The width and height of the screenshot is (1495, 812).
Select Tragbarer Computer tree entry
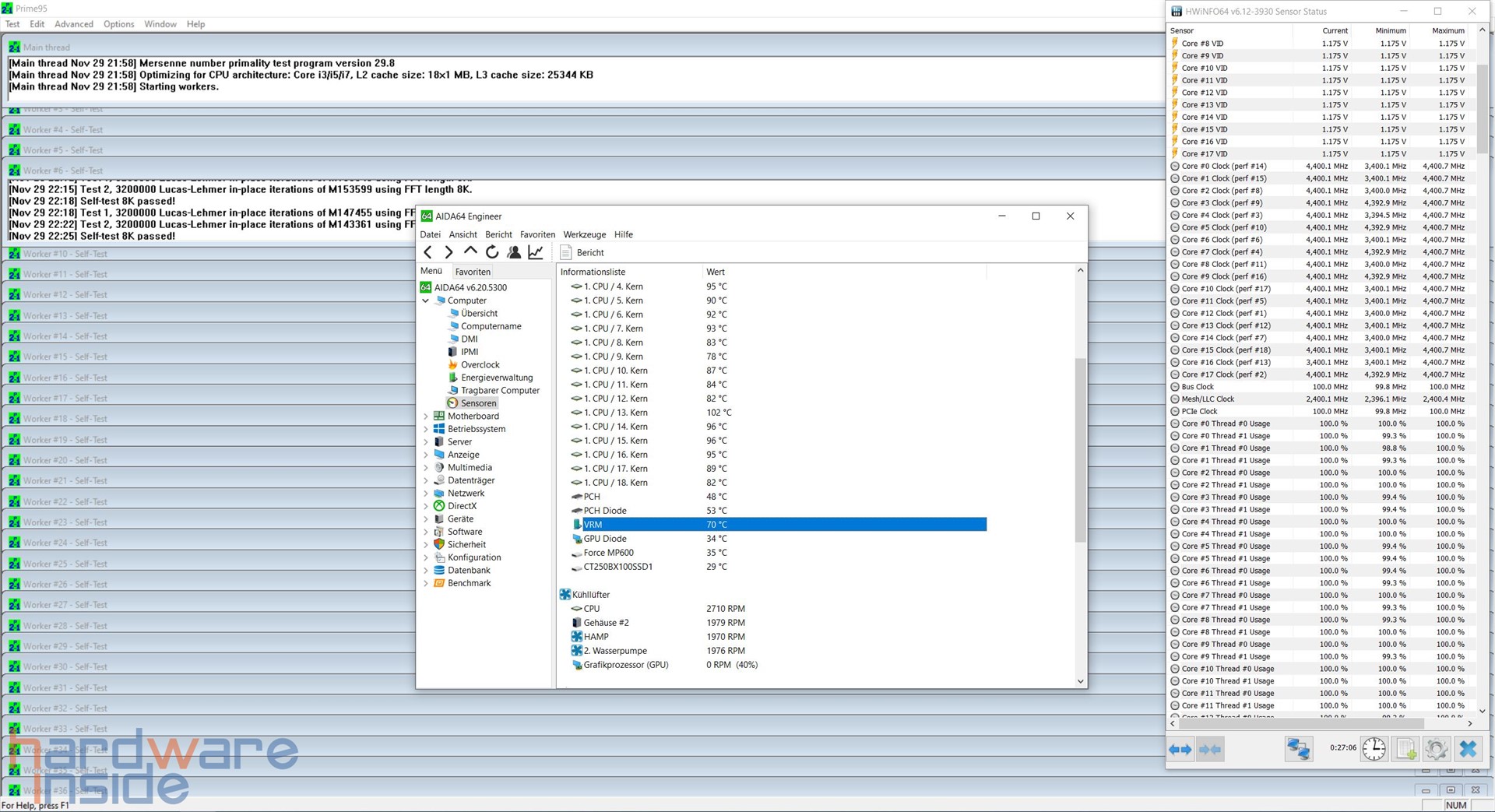tap(500, 391)
